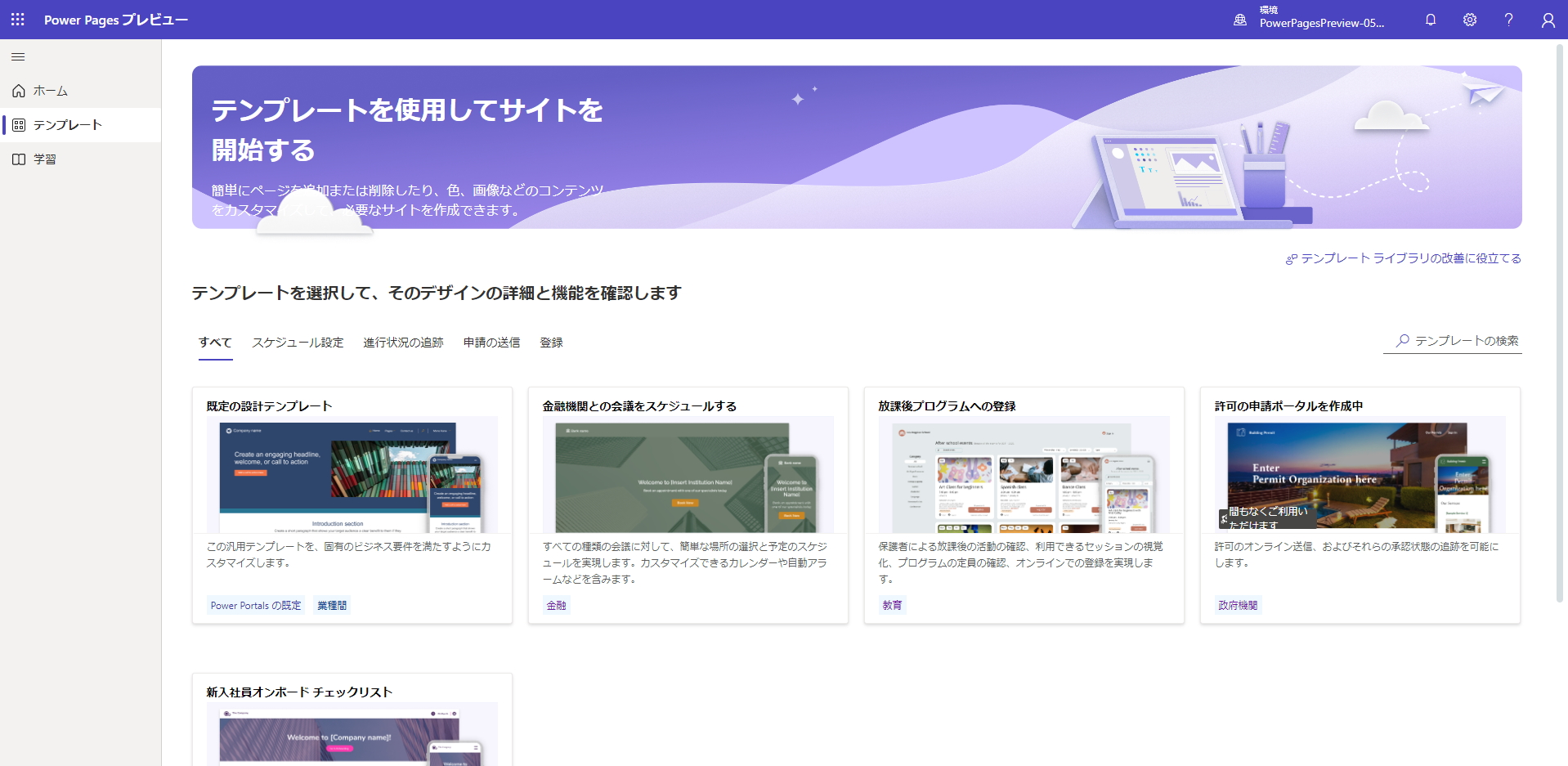Toggle the hamburger navigation menu
This screenshot has width=1568, height=766.
click(x=18, y=57)
